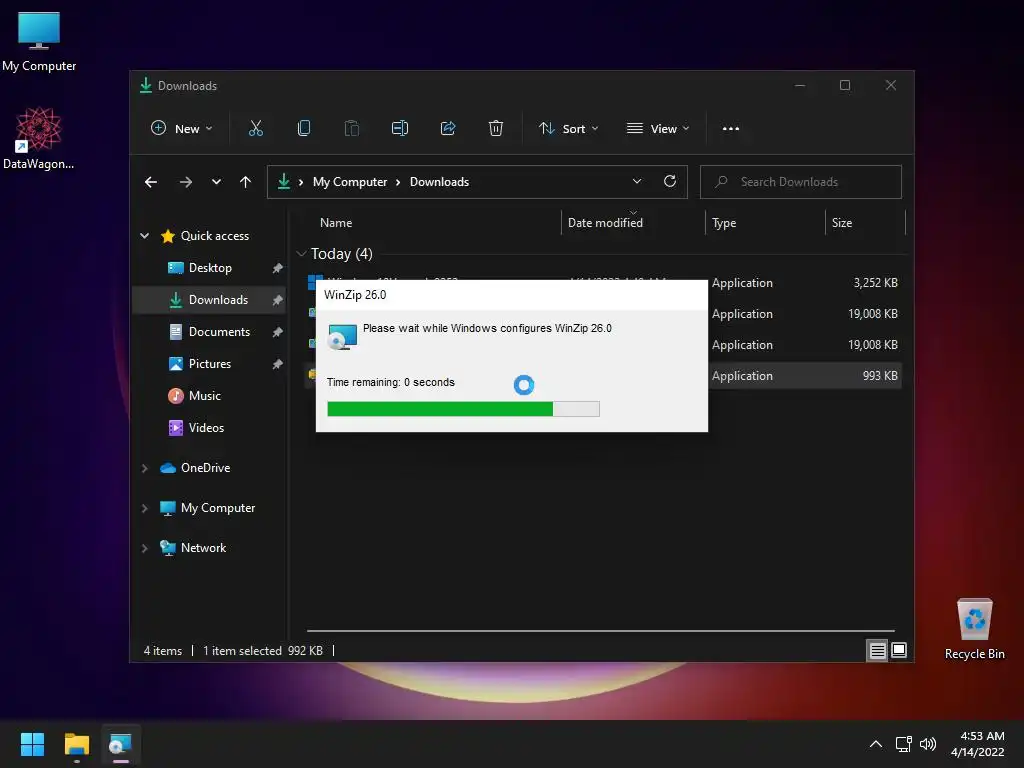Click the Search Downloads field

click(x=801, y=182)
